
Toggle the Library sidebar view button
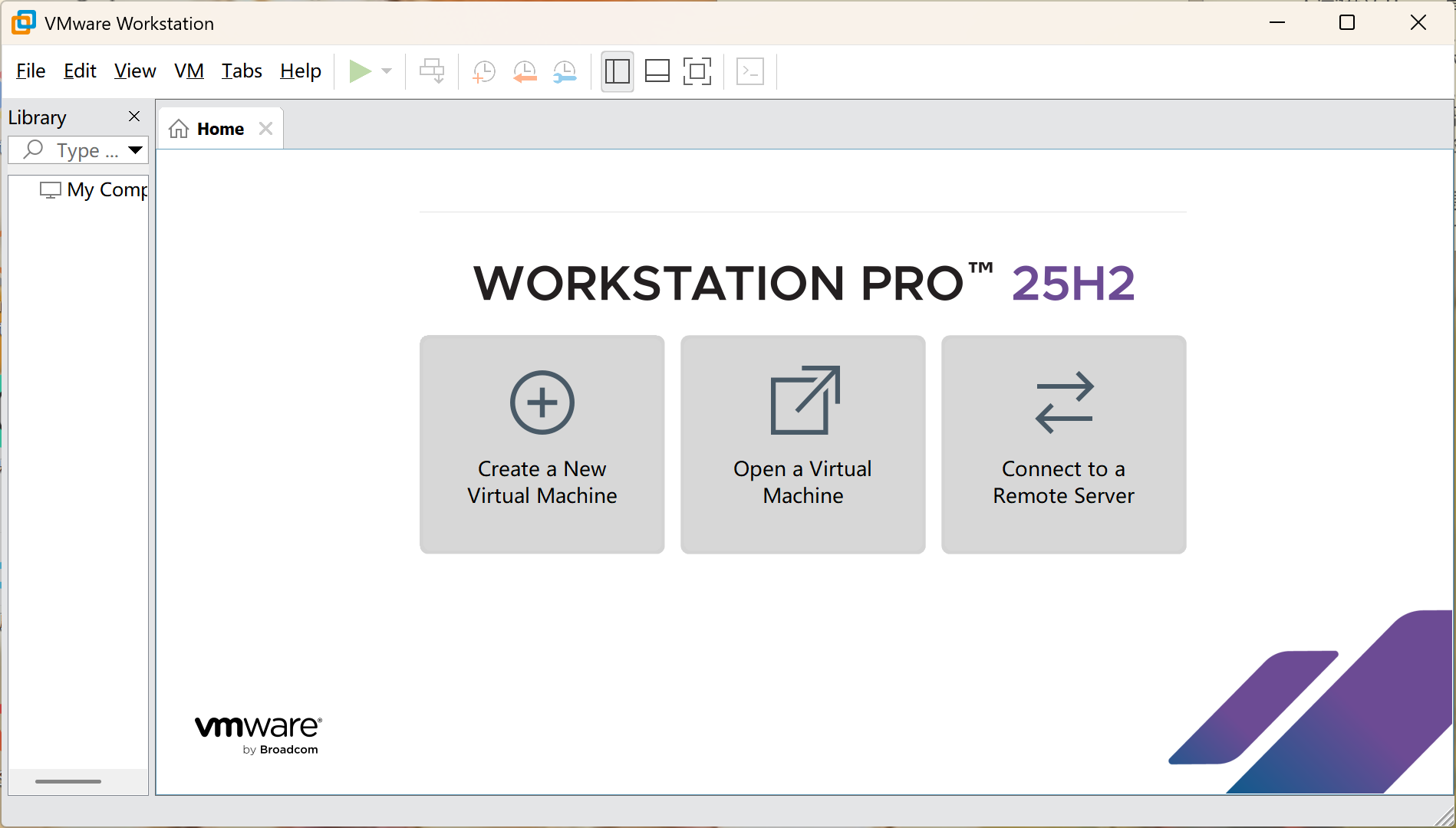[618, 71]
